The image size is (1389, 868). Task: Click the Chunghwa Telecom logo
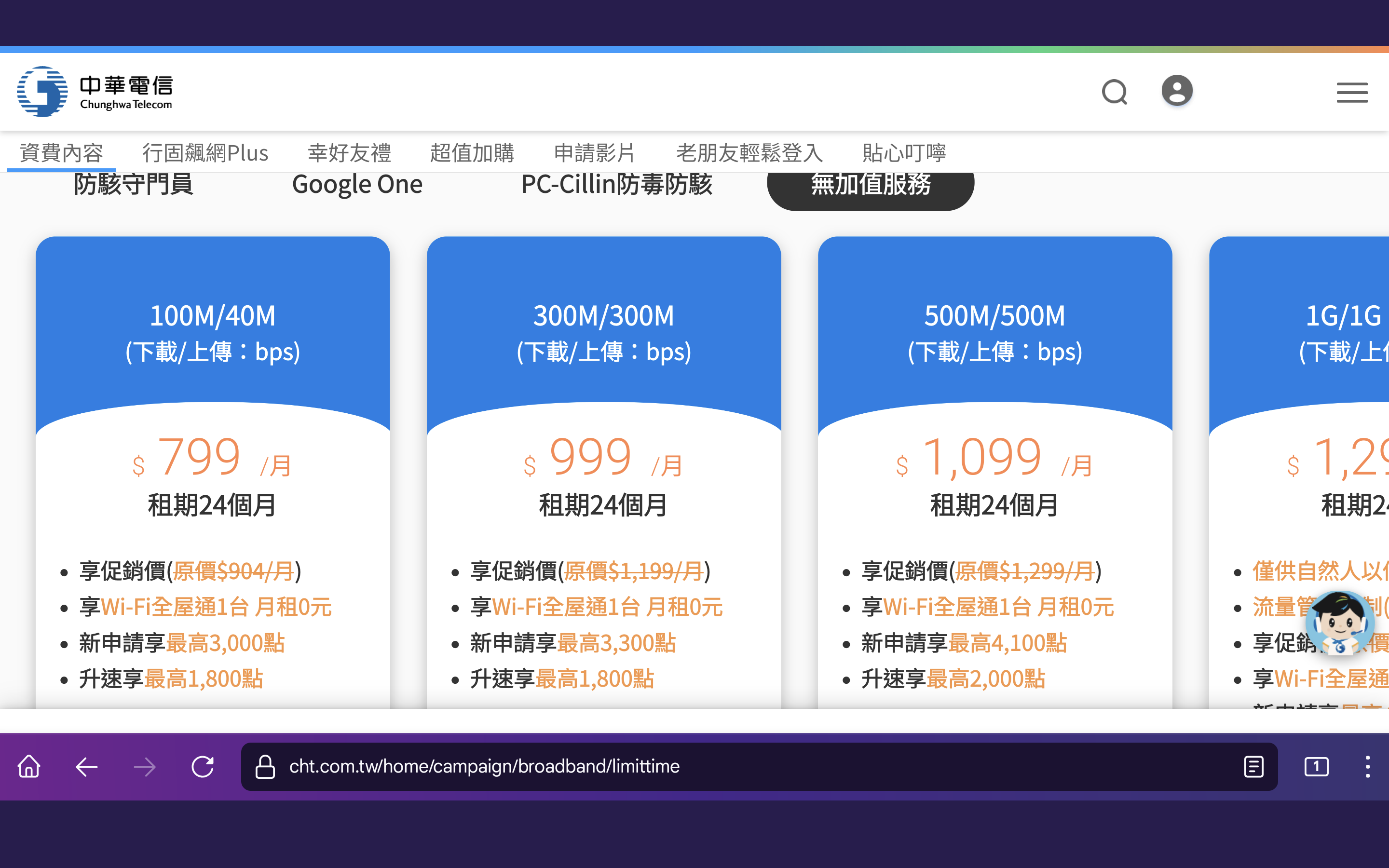click(95, 91)
